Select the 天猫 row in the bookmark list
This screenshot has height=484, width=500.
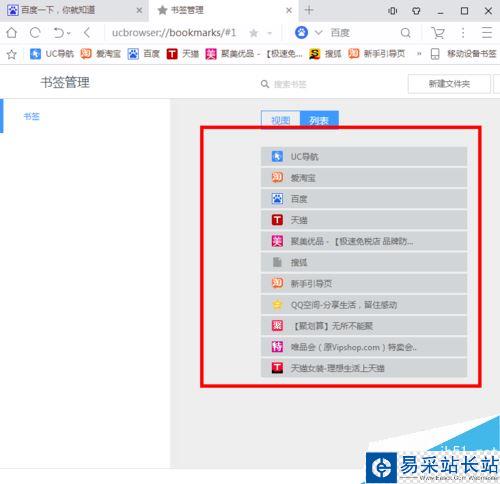364,220
